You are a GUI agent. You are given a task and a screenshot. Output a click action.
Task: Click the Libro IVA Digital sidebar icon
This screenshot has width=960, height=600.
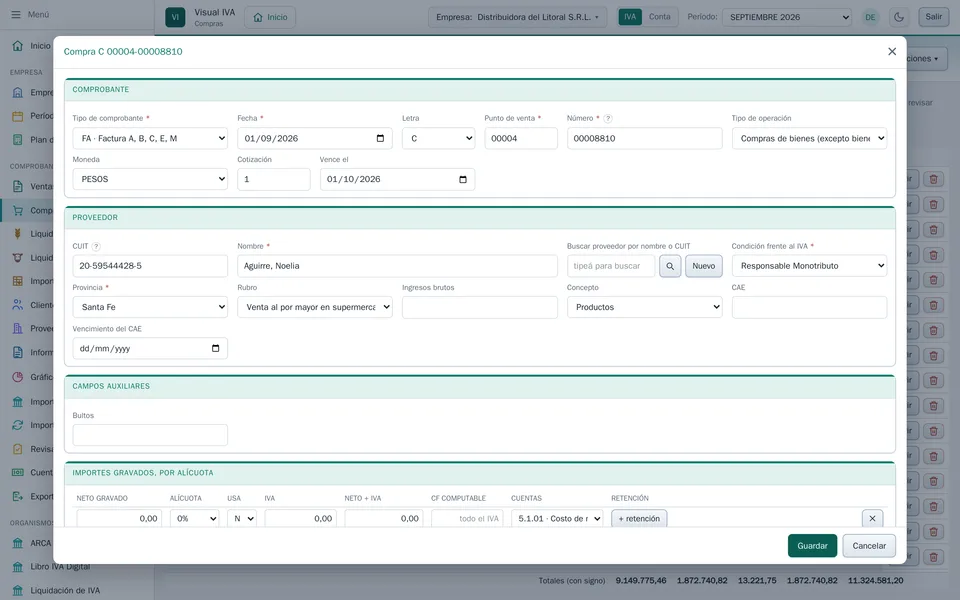click(18, 567)
